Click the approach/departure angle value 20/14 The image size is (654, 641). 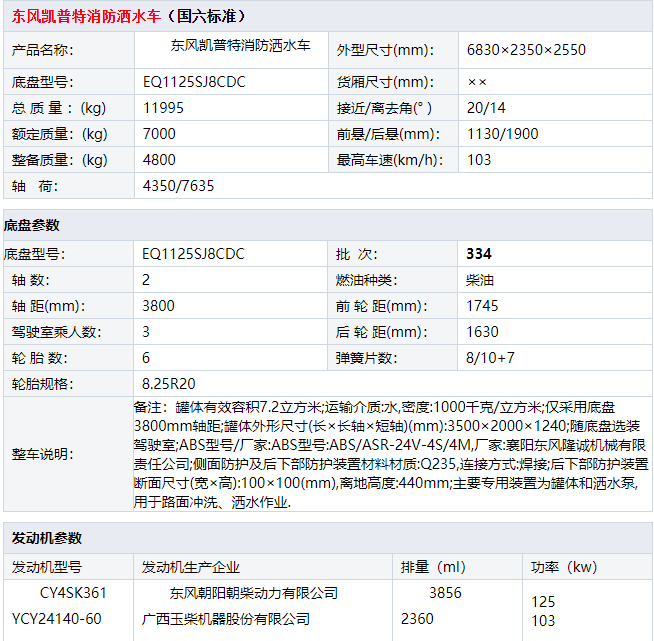coord(486,108)
